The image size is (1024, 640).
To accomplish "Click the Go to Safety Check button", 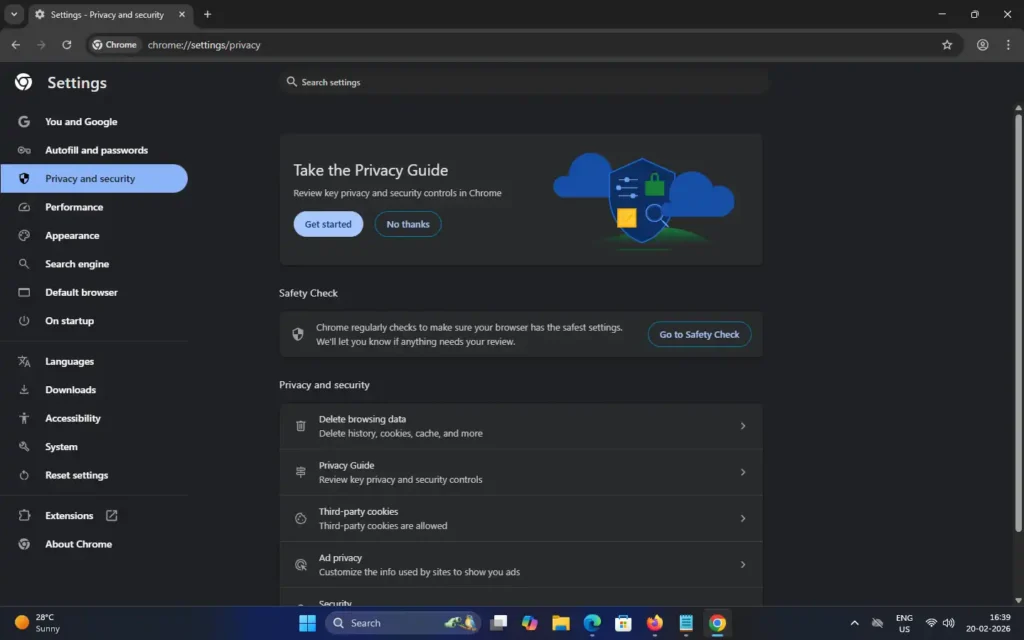I will click(x=699, y=335).
